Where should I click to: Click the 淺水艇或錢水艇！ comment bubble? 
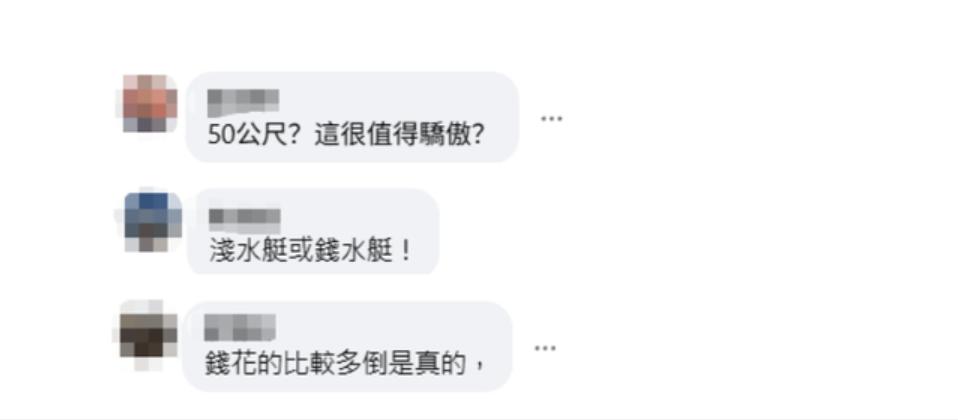point(313,232)
